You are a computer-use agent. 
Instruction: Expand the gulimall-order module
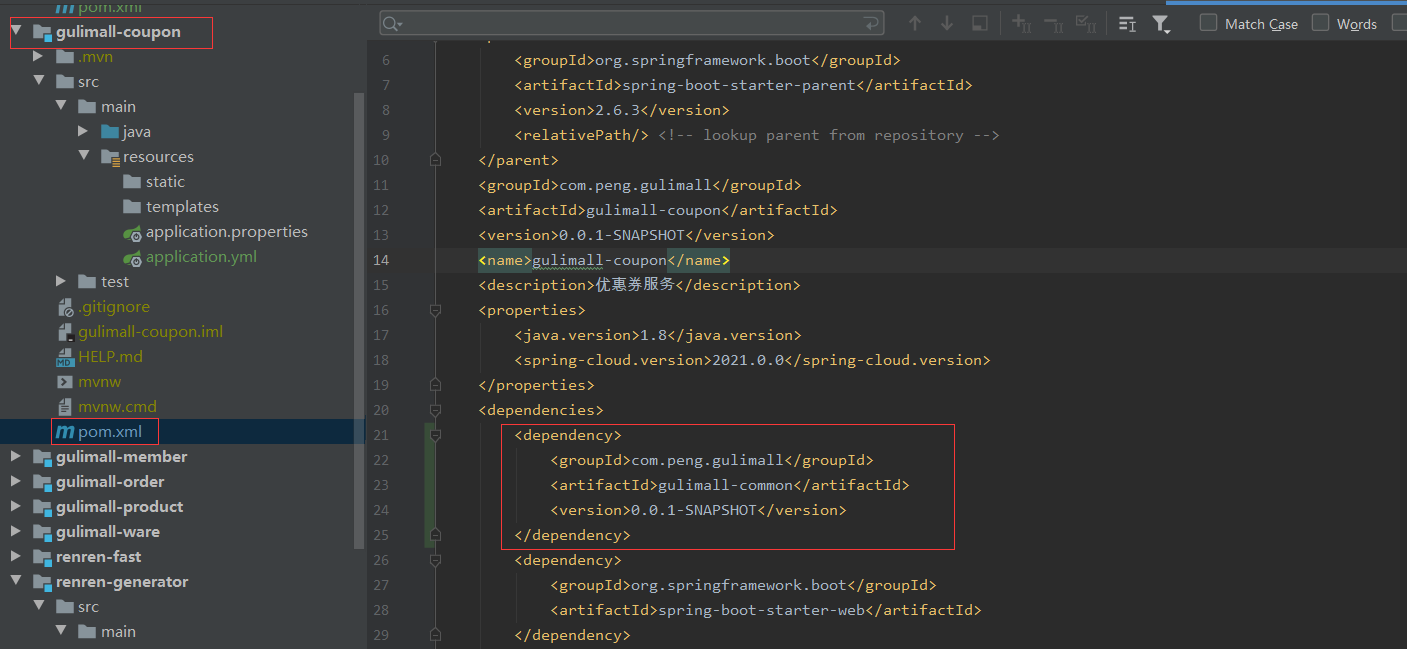tap(16, 482)
